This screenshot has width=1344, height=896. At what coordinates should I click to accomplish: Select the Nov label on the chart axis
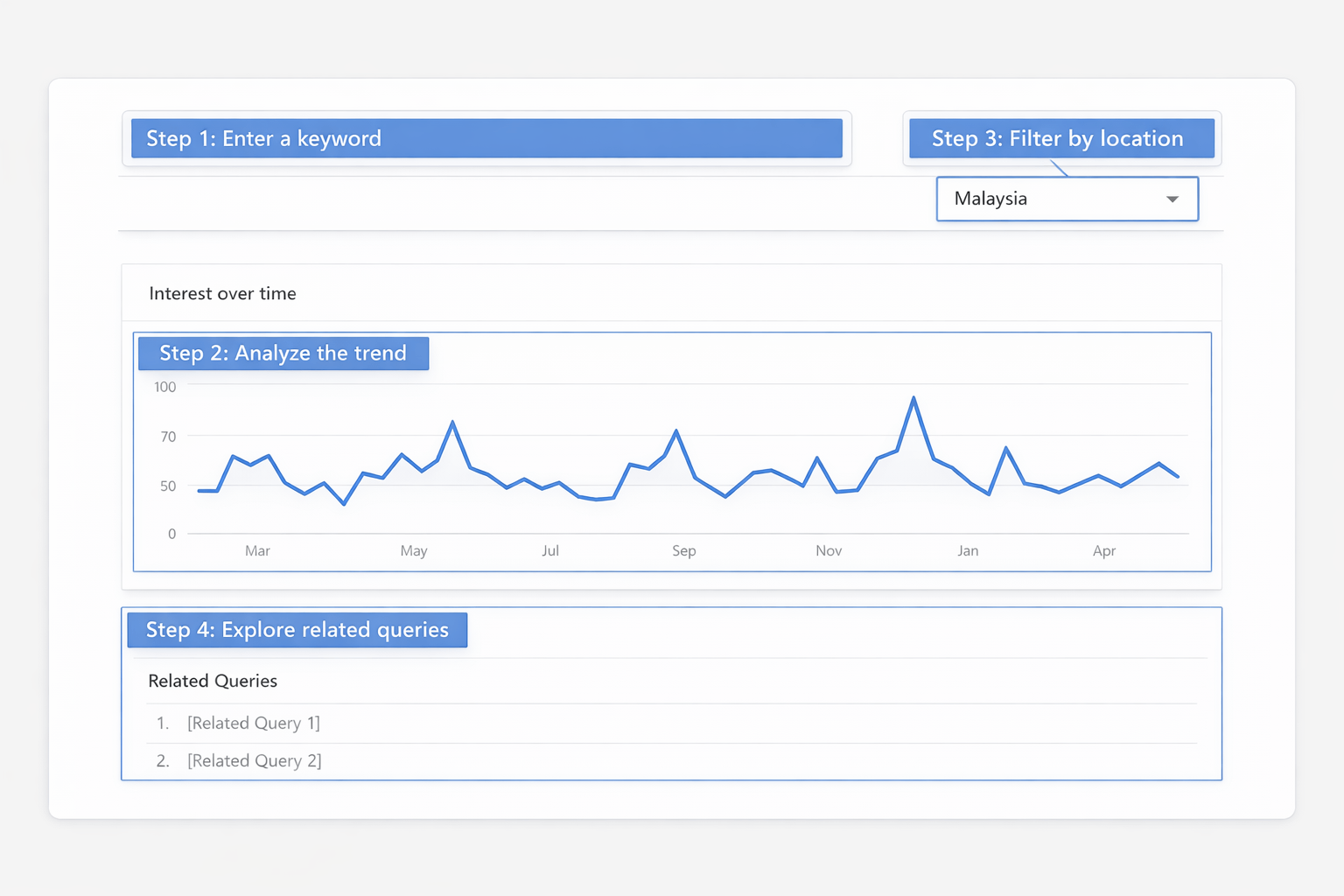point(829,551)
